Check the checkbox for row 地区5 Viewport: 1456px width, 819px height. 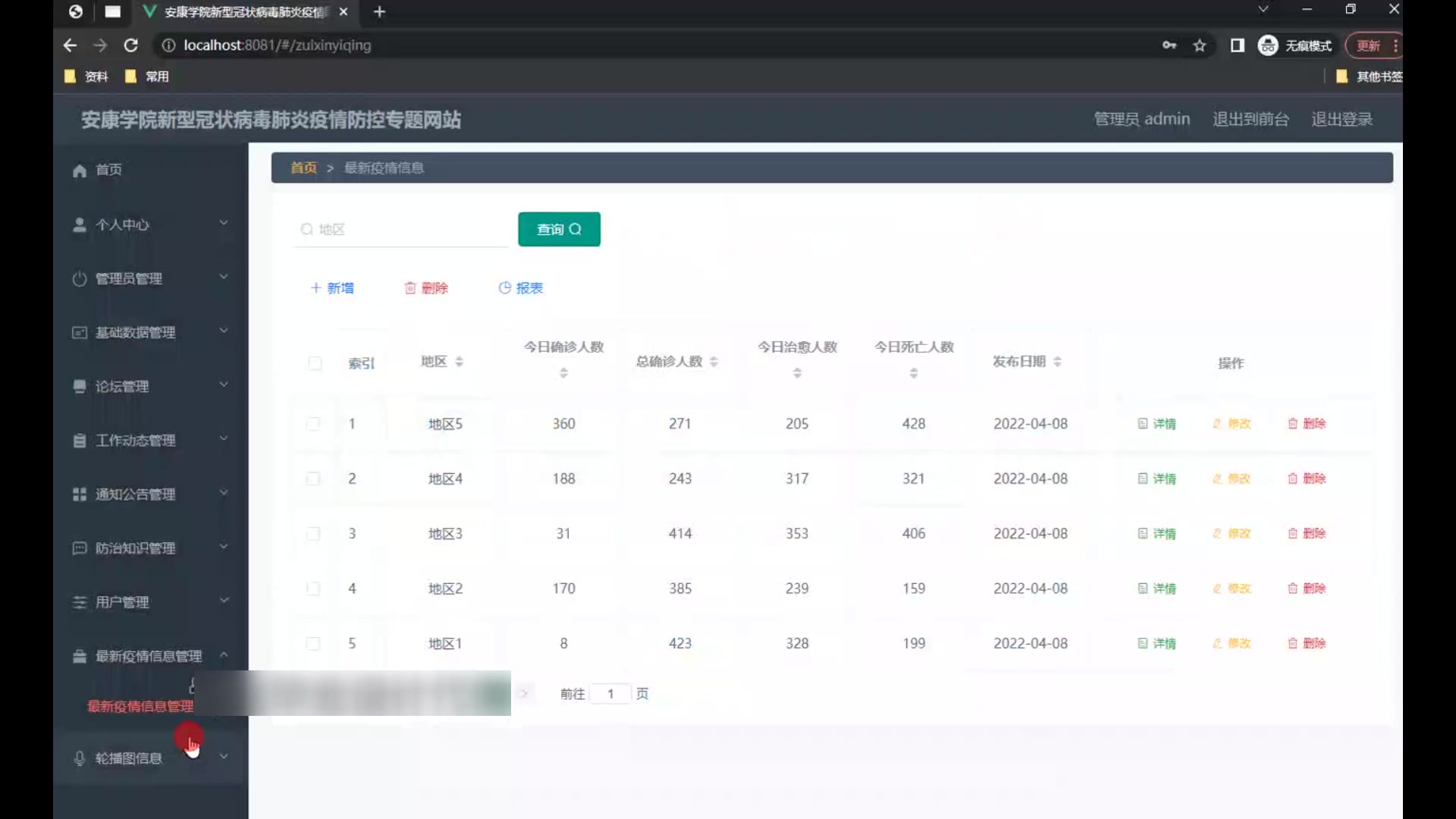coord(313,424)
